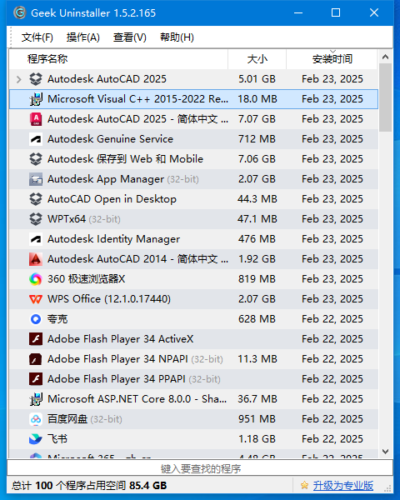
Task: Click the scrollbar down arrow
Action: click(385, 452)
